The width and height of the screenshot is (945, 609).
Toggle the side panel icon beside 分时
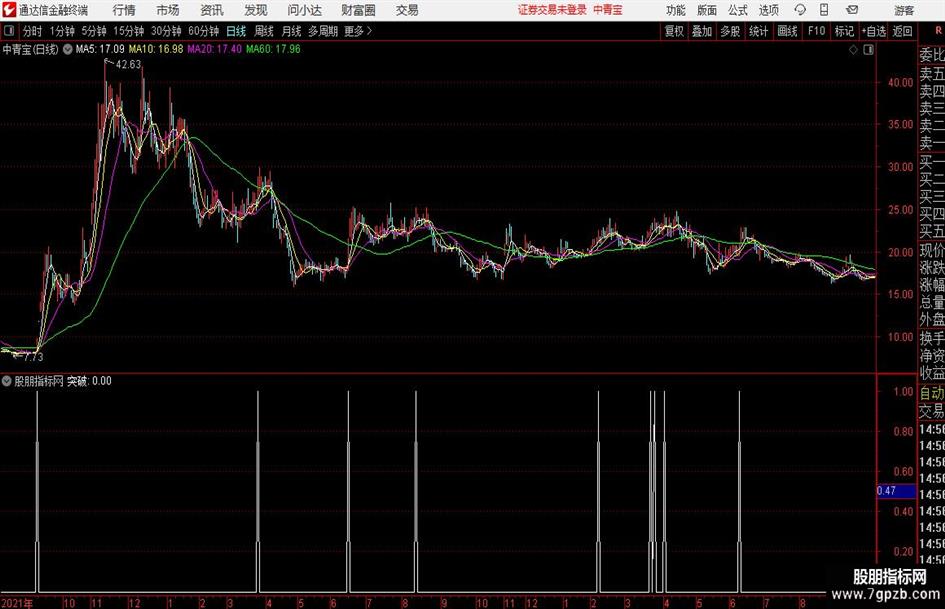(9, 31)
